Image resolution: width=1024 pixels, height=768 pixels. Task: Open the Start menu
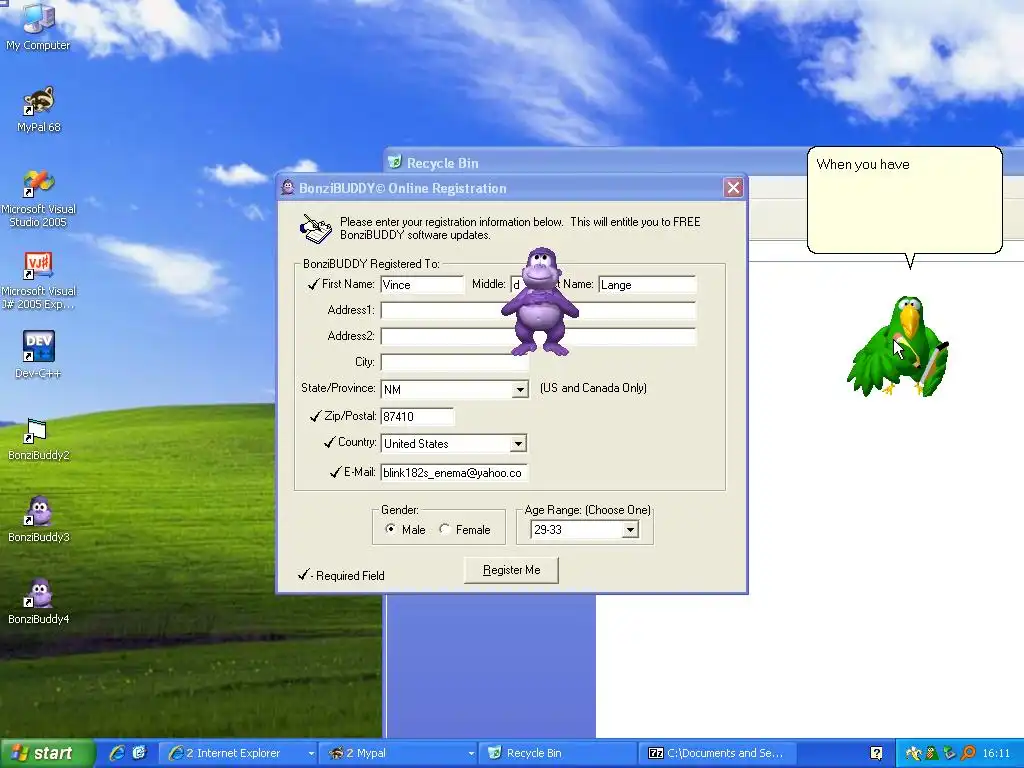[x=47, y=753]
